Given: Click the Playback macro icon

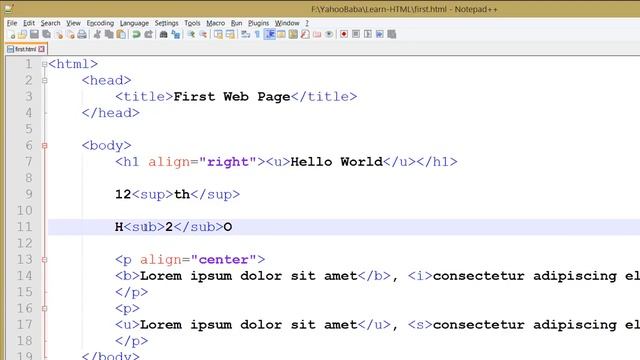Looking at the screenshot, I should (368, 34).
